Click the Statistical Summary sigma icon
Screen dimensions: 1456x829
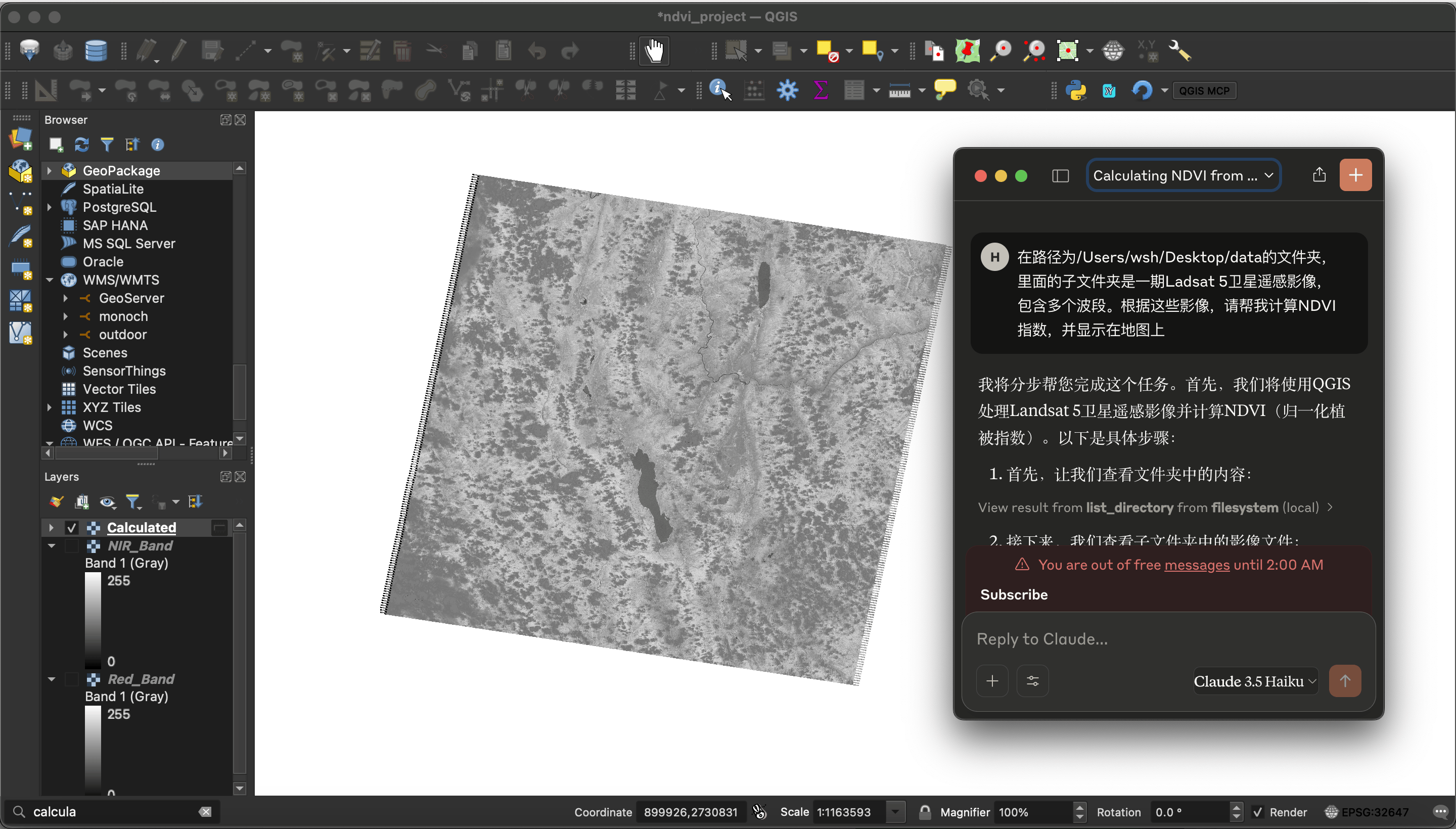click(x=820, y=90)
